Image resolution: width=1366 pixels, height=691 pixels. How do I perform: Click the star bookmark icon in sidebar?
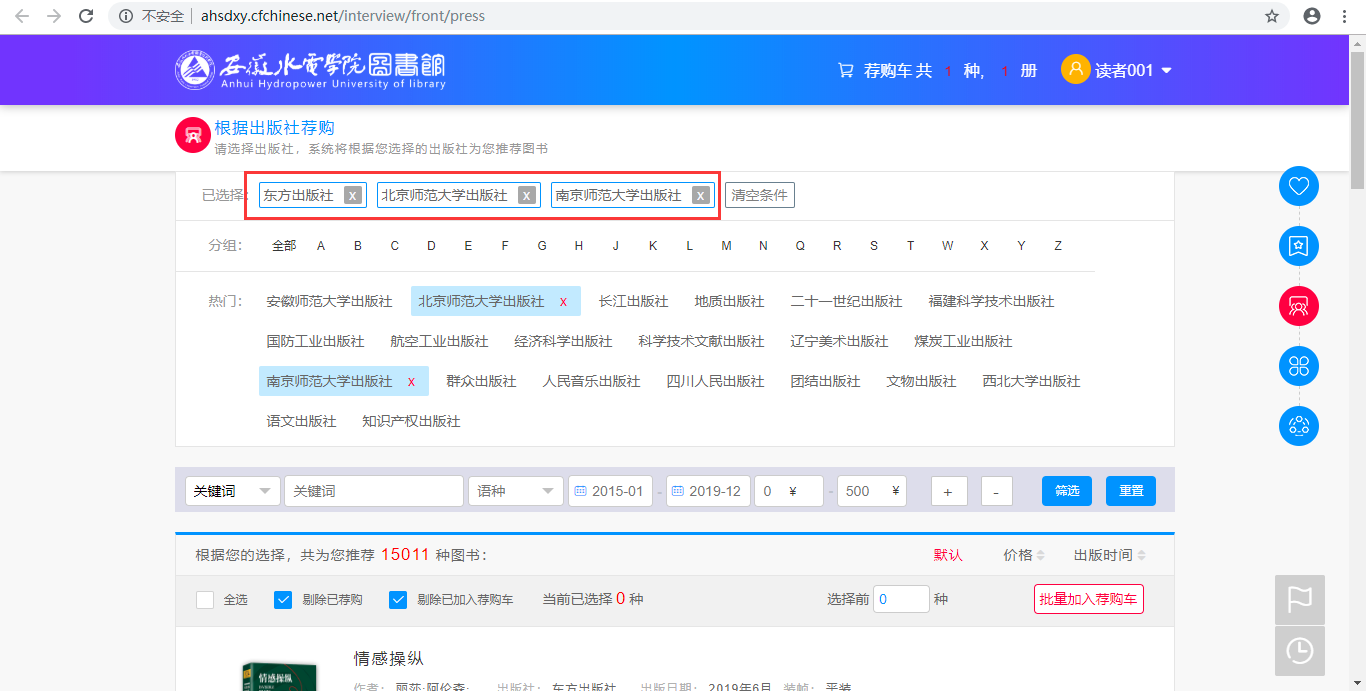coord(1299,246)
